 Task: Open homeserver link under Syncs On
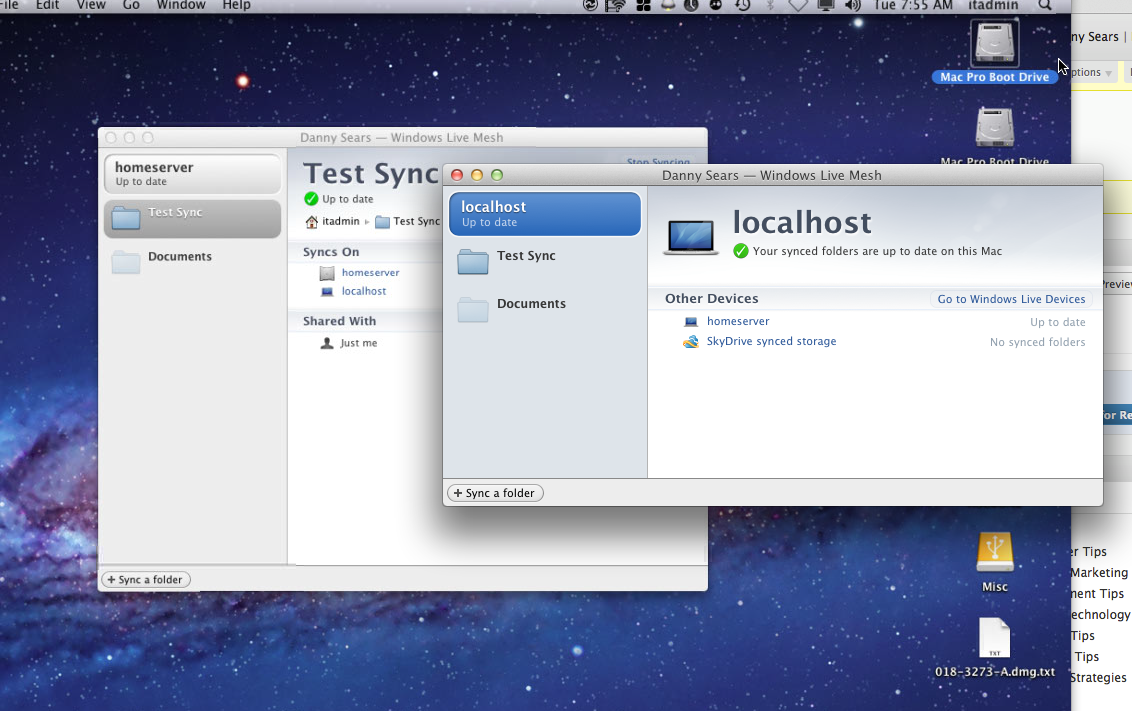click(x=370, y=272)
